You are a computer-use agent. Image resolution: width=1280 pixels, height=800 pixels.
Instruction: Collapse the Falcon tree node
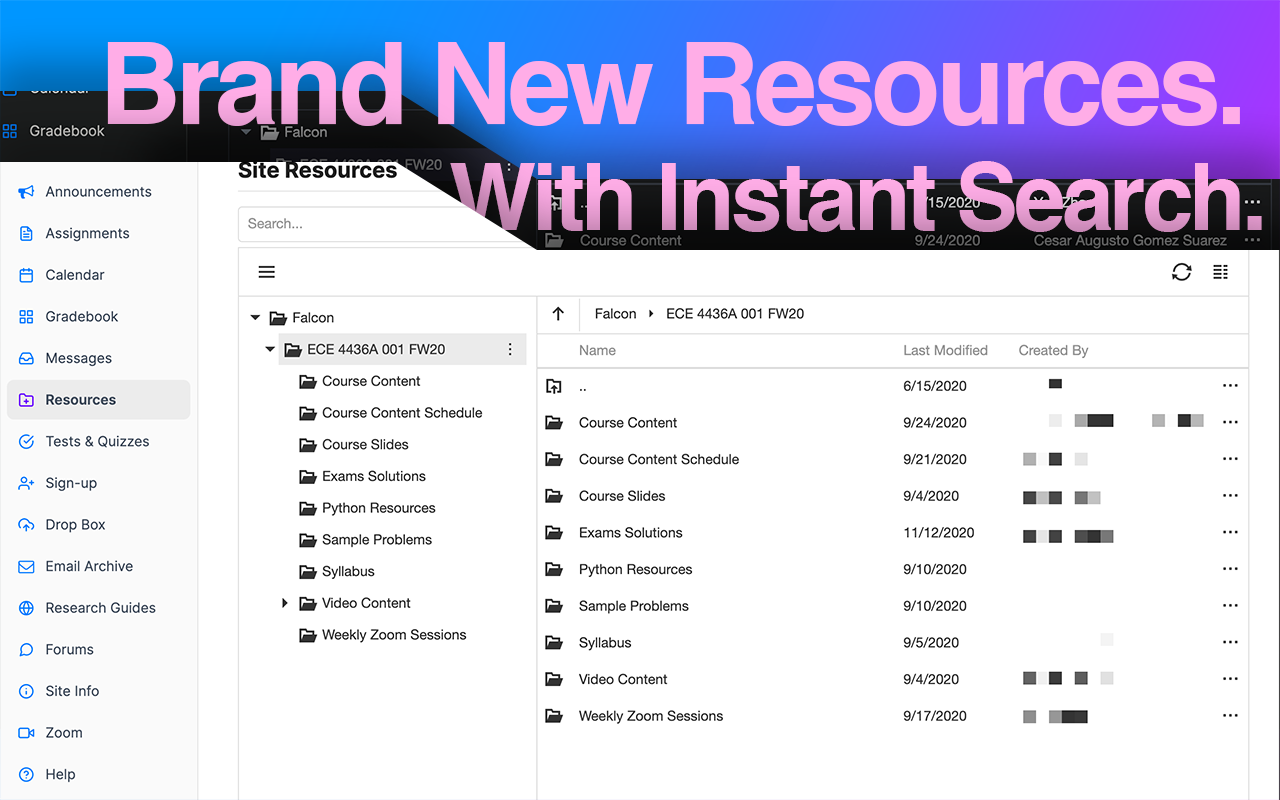[255, 318]
